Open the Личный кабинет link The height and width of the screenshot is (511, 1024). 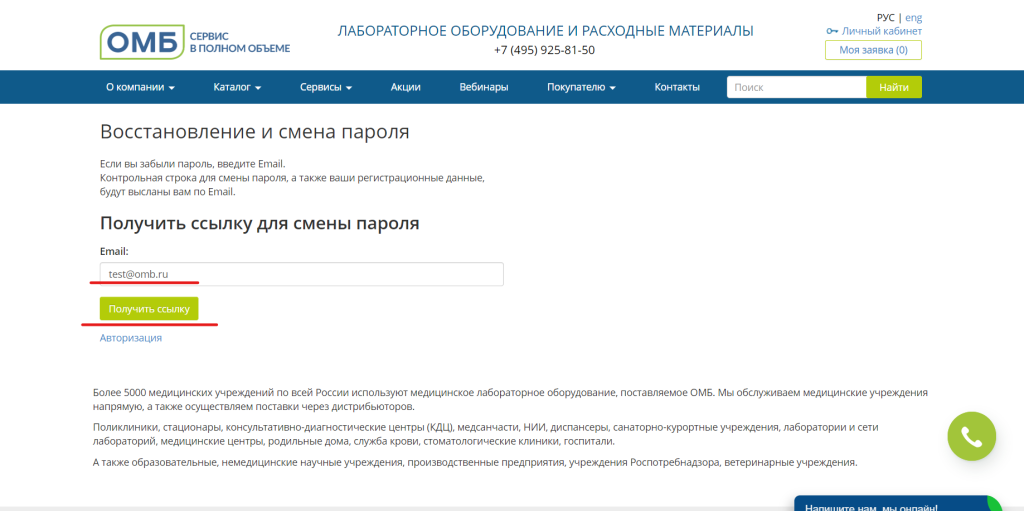click(881, 31)
